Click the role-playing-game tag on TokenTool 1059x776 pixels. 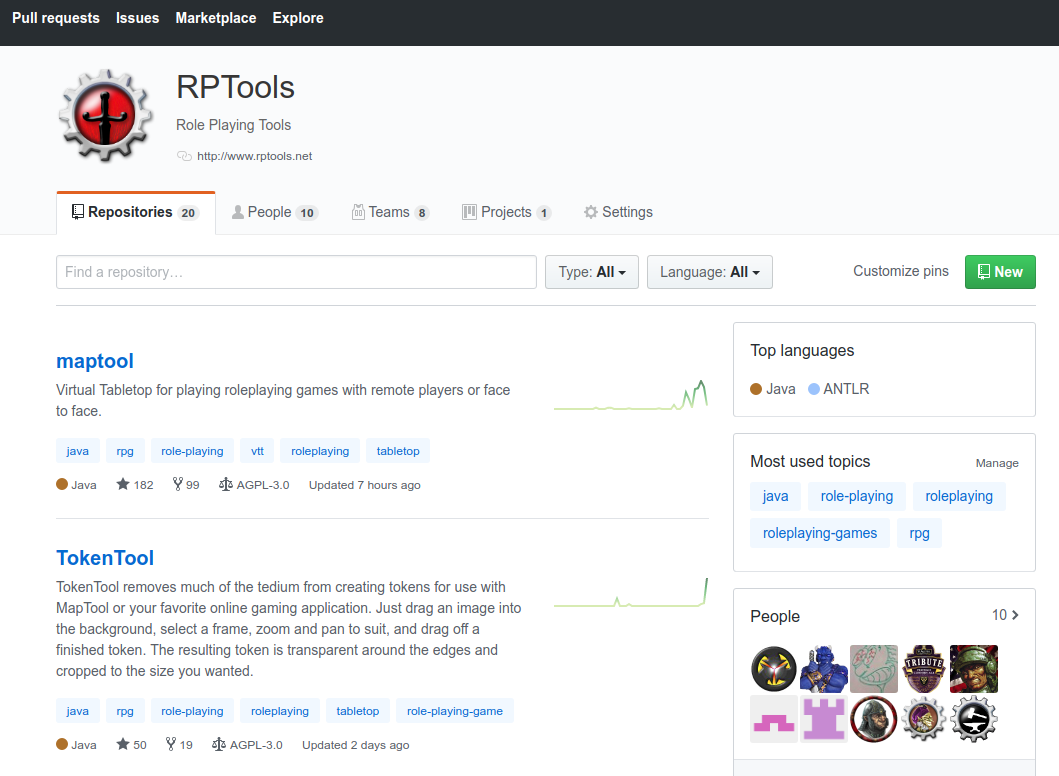[455, 711]
